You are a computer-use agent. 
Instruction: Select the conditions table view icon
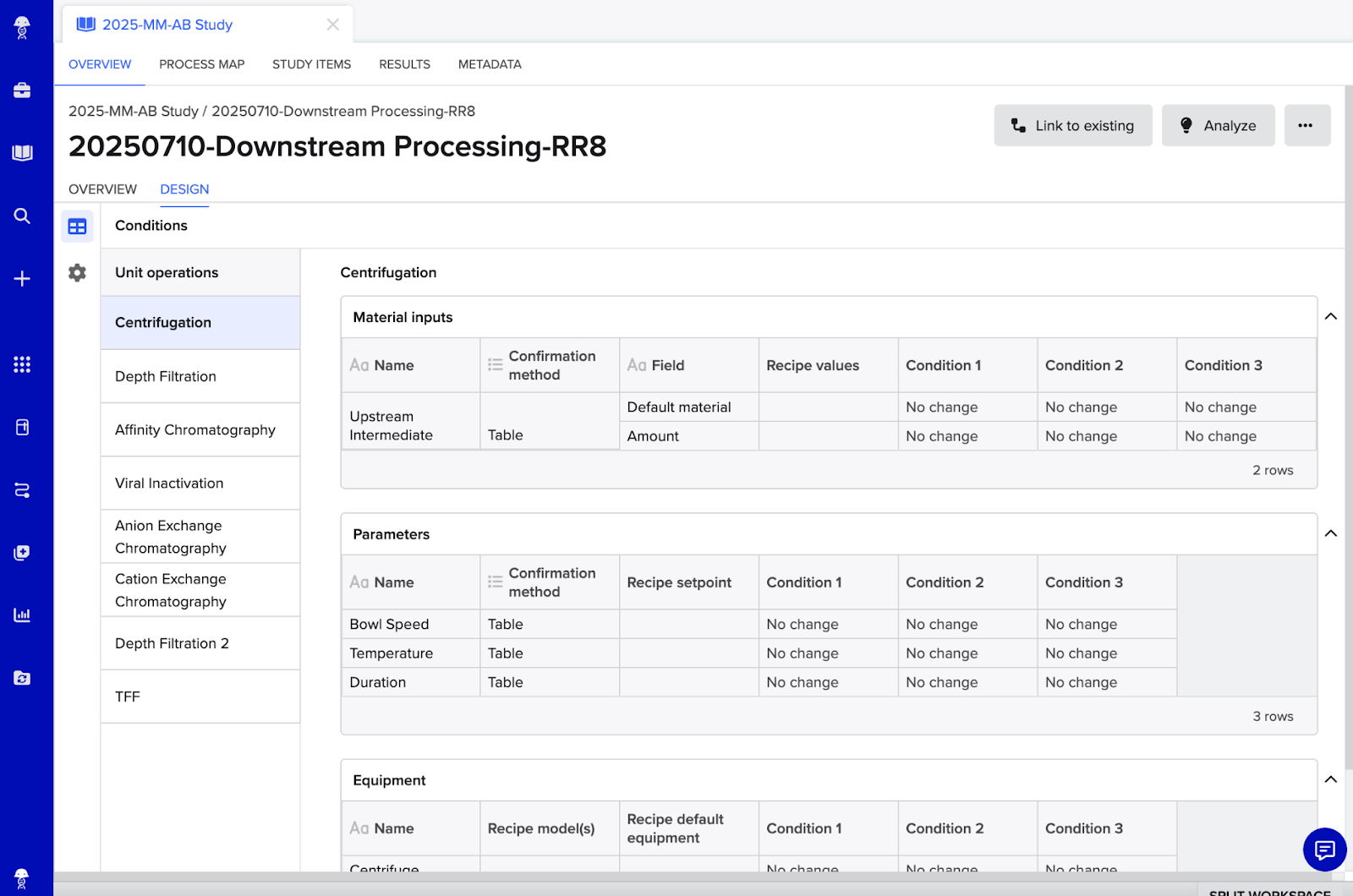[x=77, y=227]
